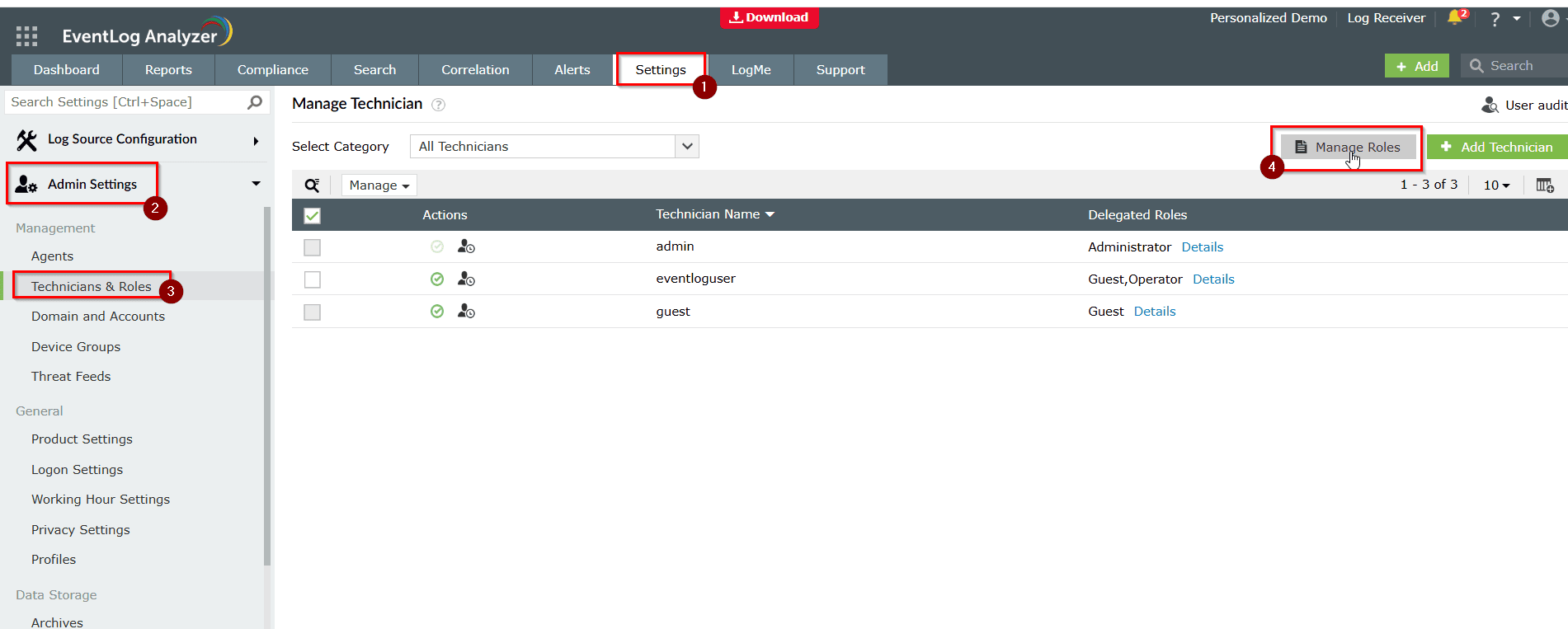
Task: Open the notifications bell icon
Action: pyautogui.click(x=1455, y=17)
